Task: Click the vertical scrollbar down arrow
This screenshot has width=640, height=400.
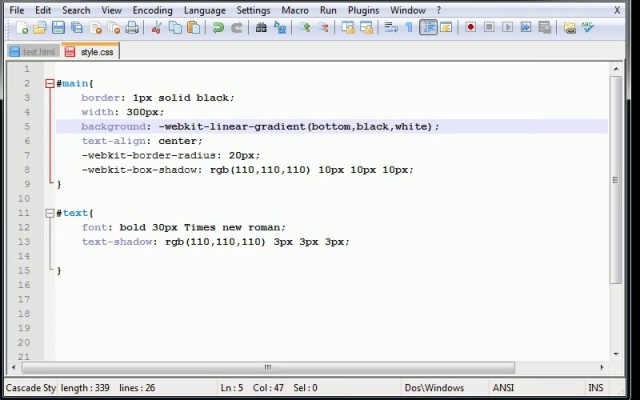Action: [x=616, y=354]
